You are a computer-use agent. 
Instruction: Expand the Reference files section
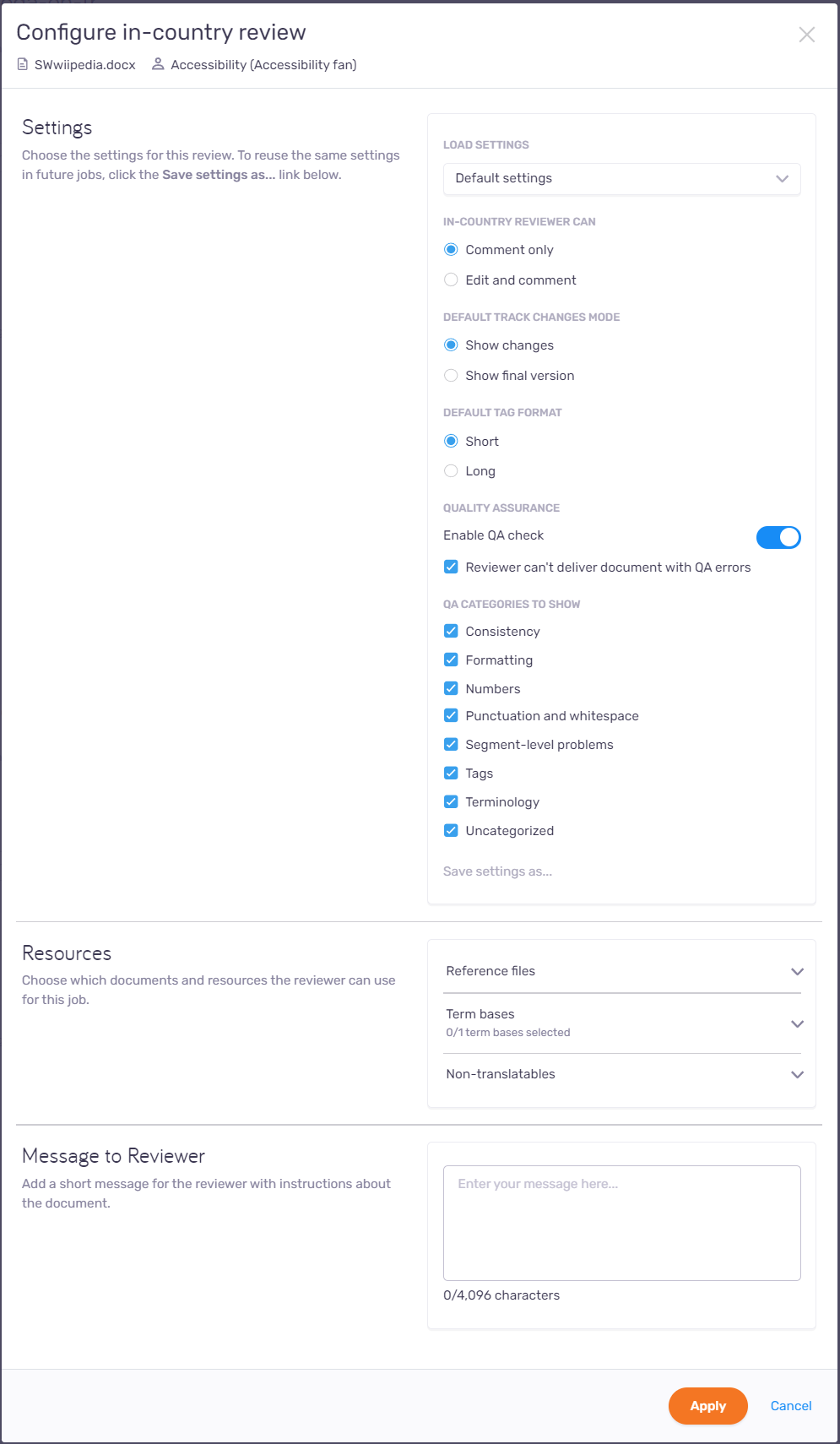click(622, 971)
